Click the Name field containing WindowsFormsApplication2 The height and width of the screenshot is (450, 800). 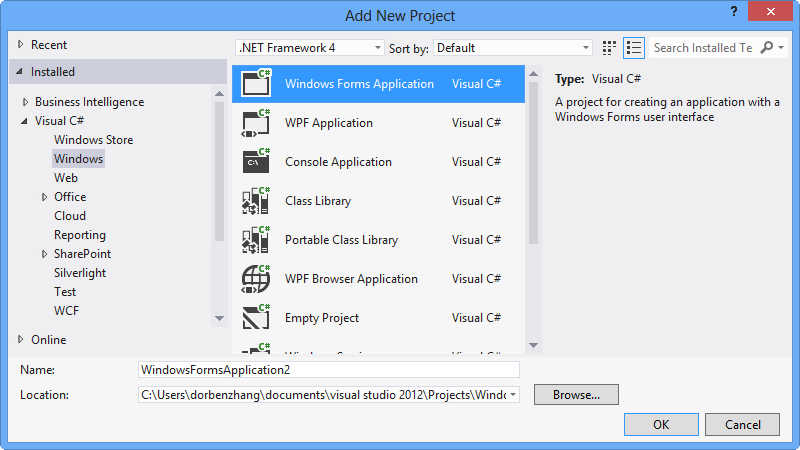coord(329,370)
